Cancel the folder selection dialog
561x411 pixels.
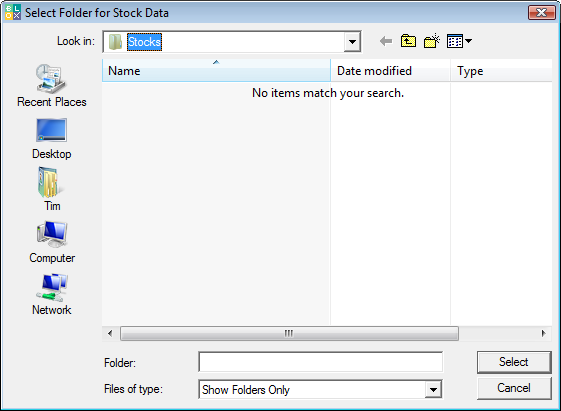[x=514, y=388]
